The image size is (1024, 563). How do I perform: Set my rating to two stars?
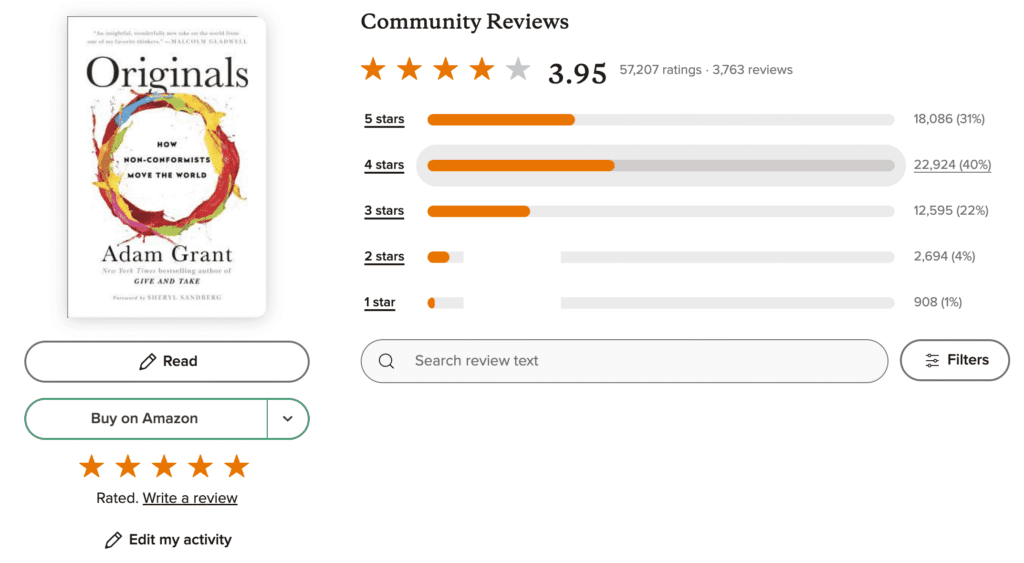(x=128, y=466)
